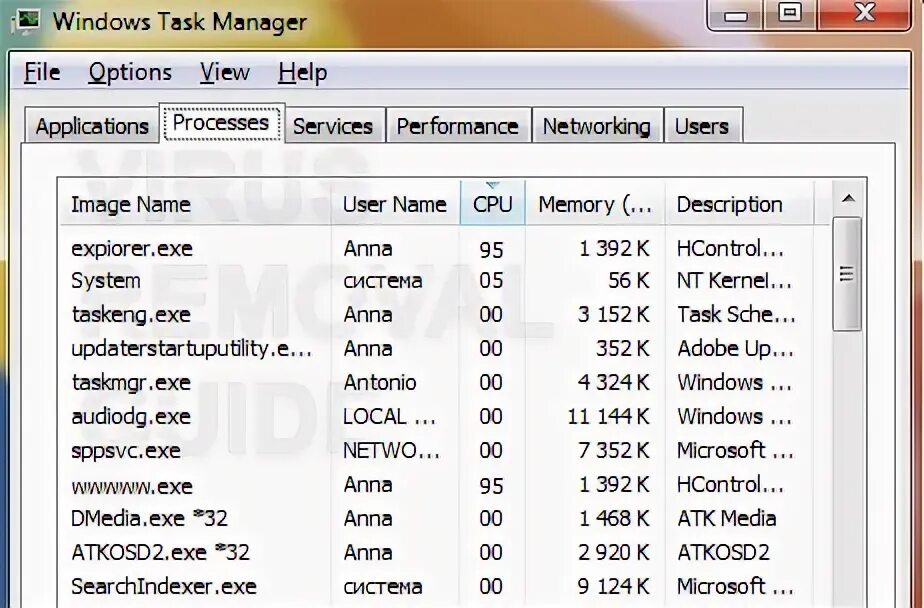Click the Antonio user name cell
This screenshot has width=924, height=608.
click(380, 382)
